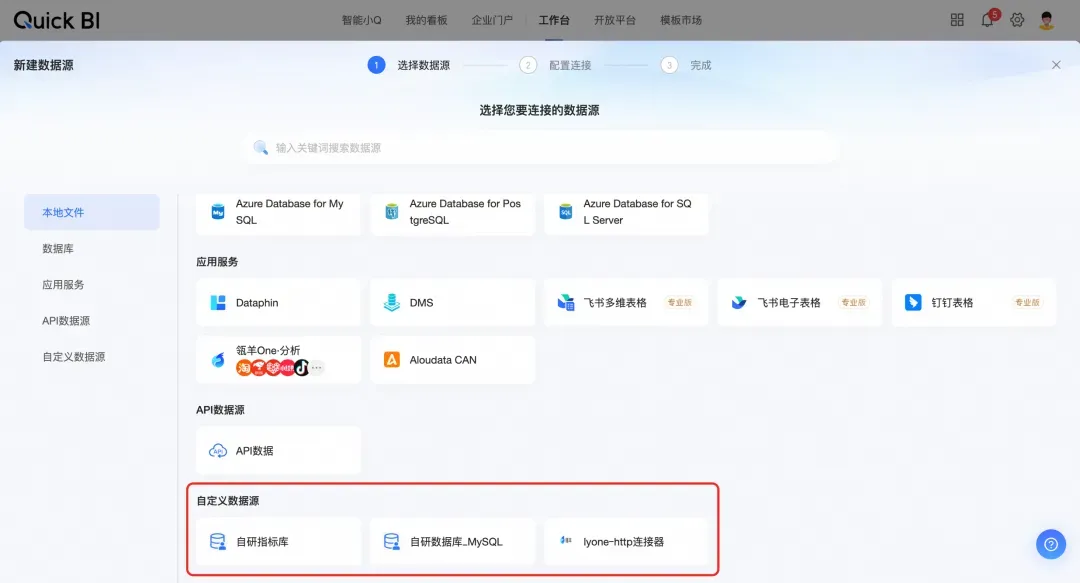
Task: Choose the 自研数据库_MySQL label
Action: 456,542
